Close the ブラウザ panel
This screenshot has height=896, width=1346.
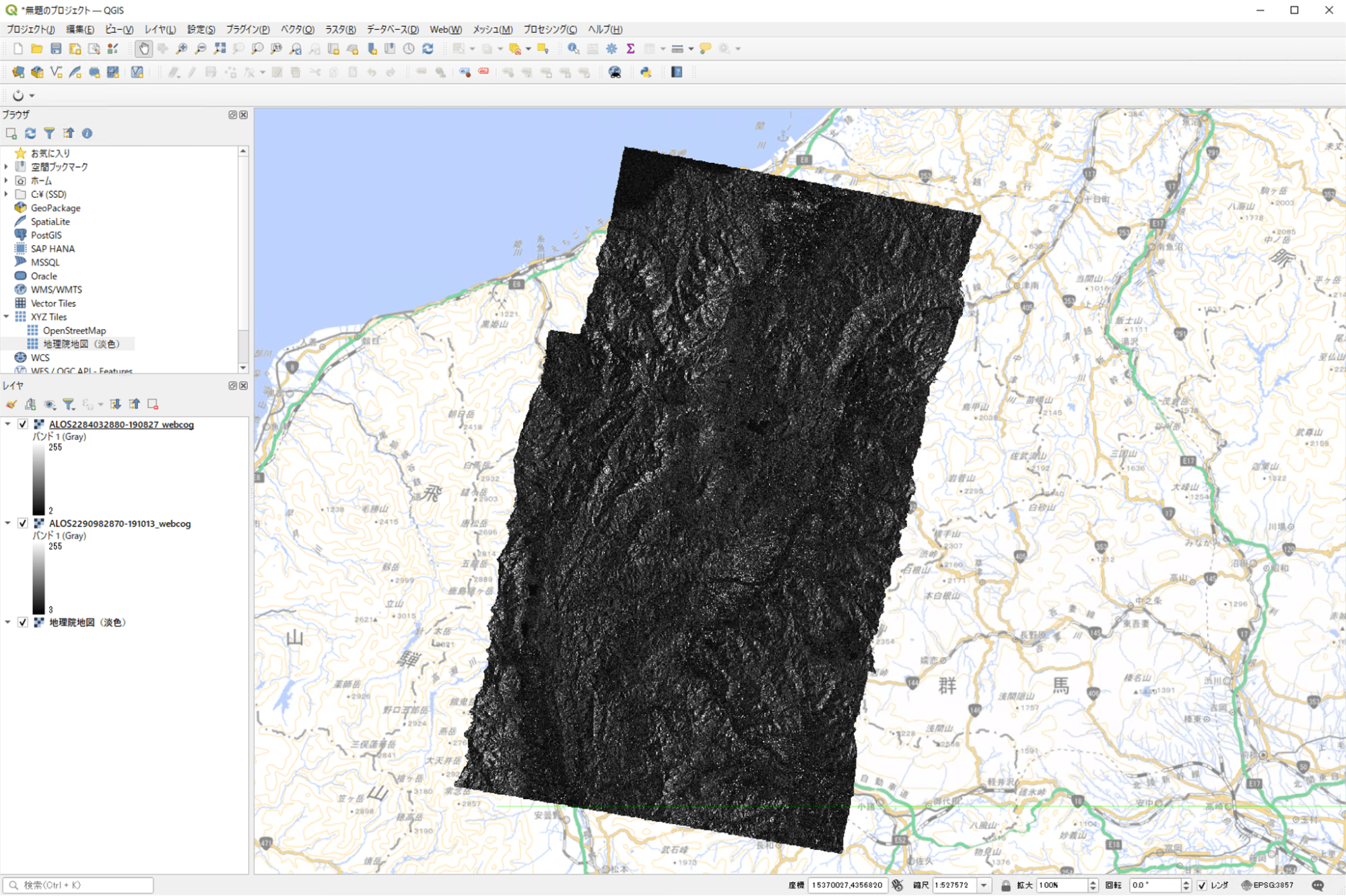click(244, 115)
